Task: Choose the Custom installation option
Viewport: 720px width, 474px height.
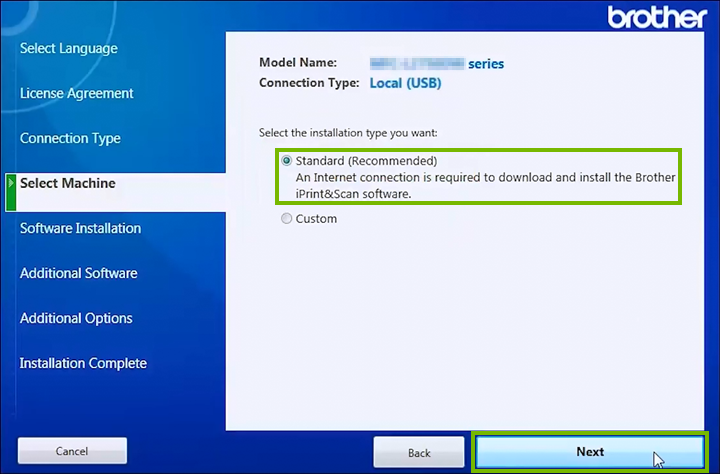Action: click(x=287, y=219)
